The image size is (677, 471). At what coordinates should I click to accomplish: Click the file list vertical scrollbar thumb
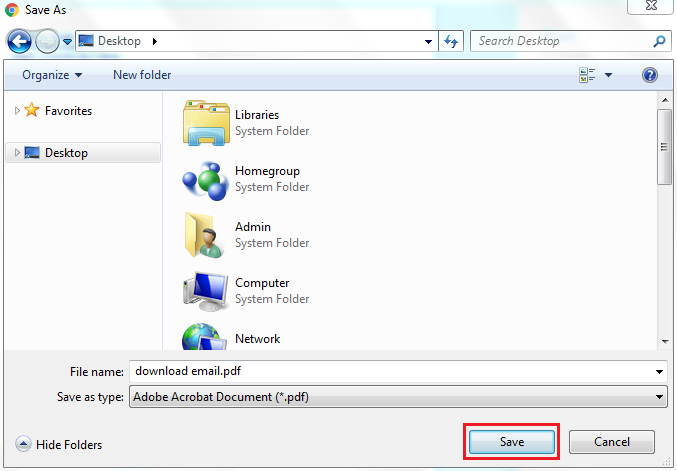point(665,147)
